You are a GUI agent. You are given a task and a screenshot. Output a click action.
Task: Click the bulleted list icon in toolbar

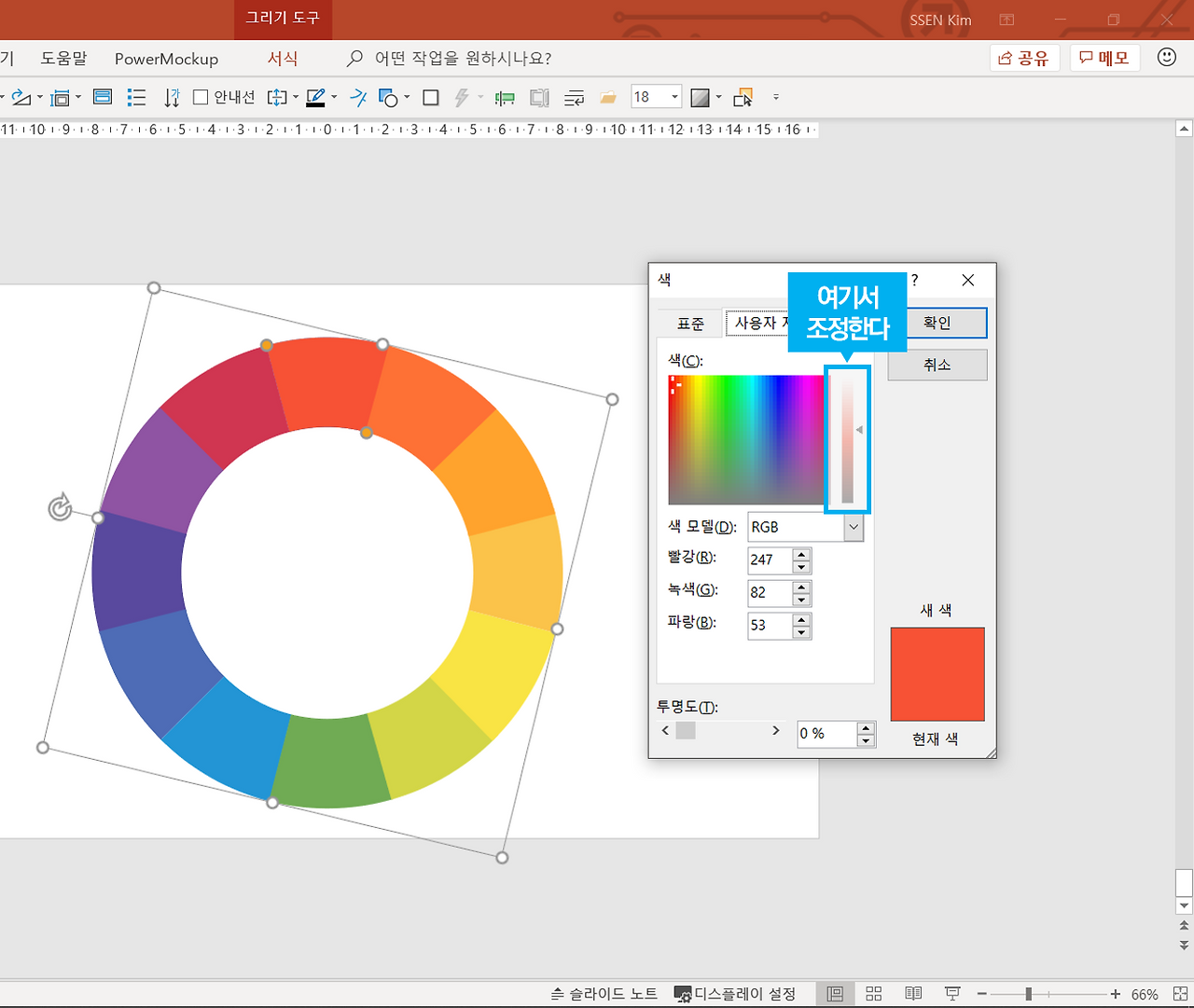pyautogui.click(x=136, y=98)
